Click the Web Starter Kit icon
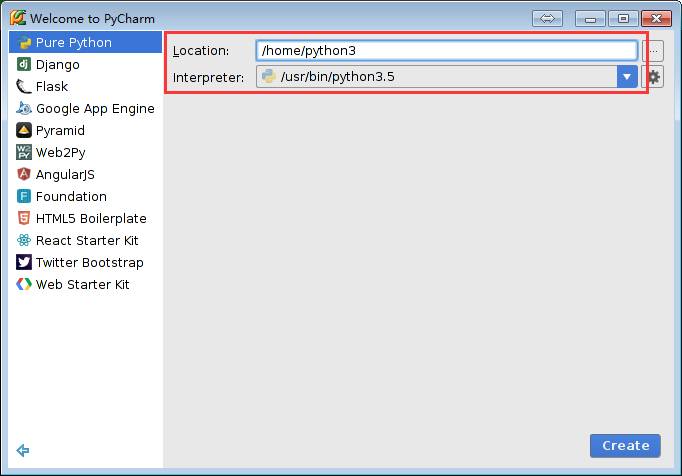 [x=24, y=284]
